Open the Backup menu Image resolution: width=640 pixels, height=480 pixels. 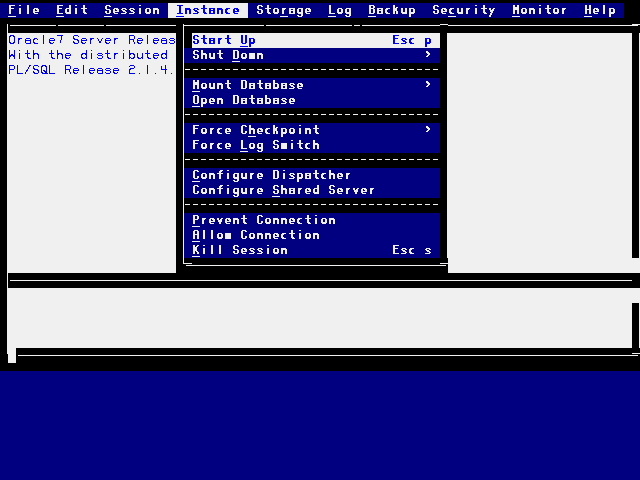(x=392, y=10)
